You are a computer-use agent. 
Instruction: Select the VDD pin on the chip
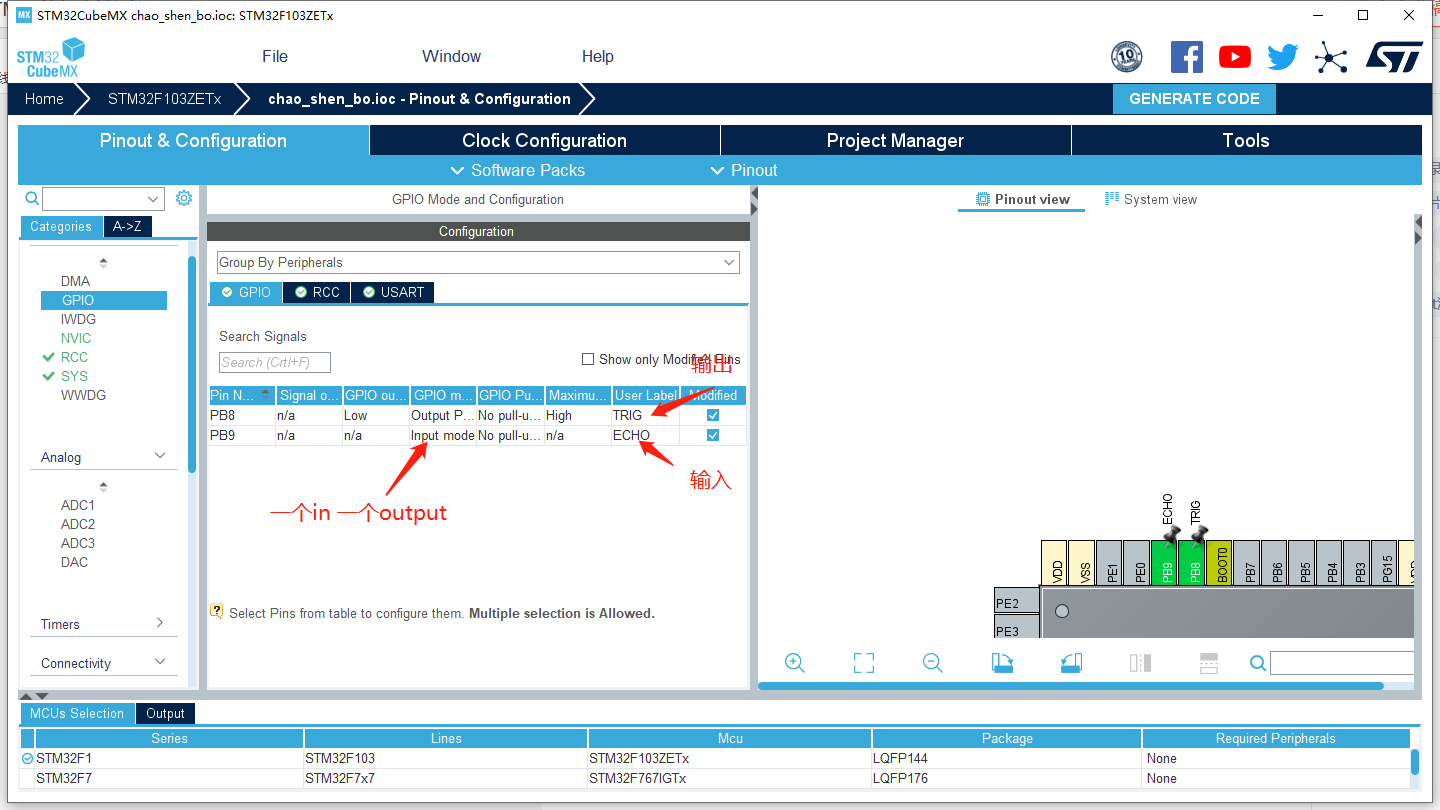tap(1055, 563)
